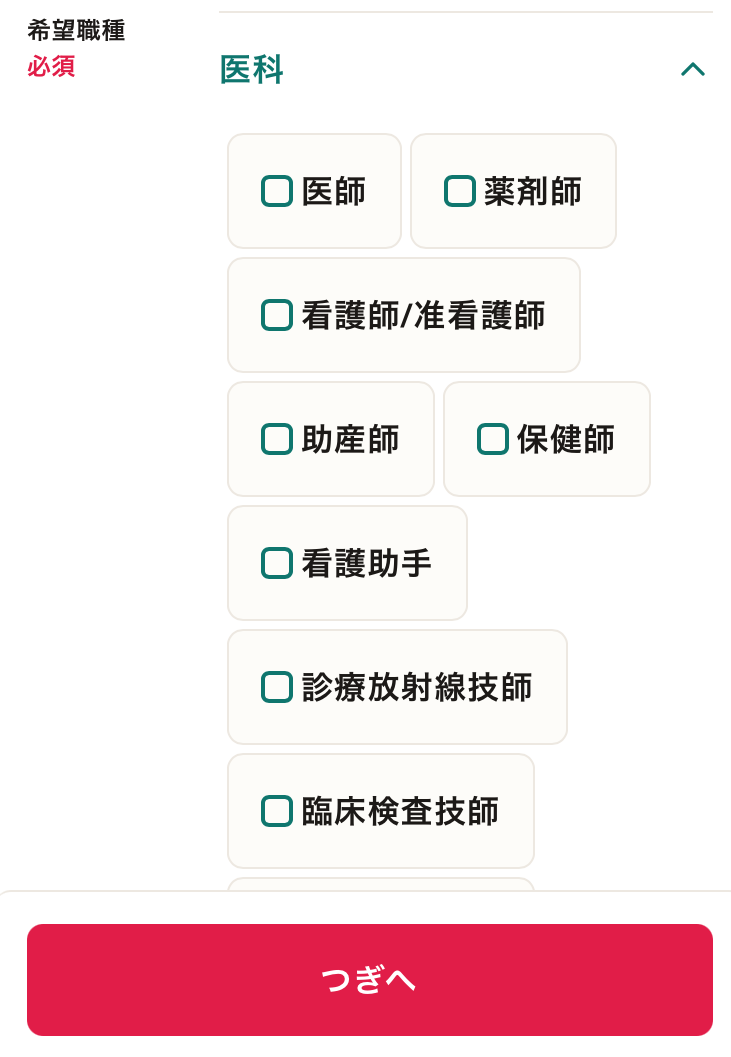The image size is (731, 1057).
Task: Click the 看護助手 label text
Action: 367,564
